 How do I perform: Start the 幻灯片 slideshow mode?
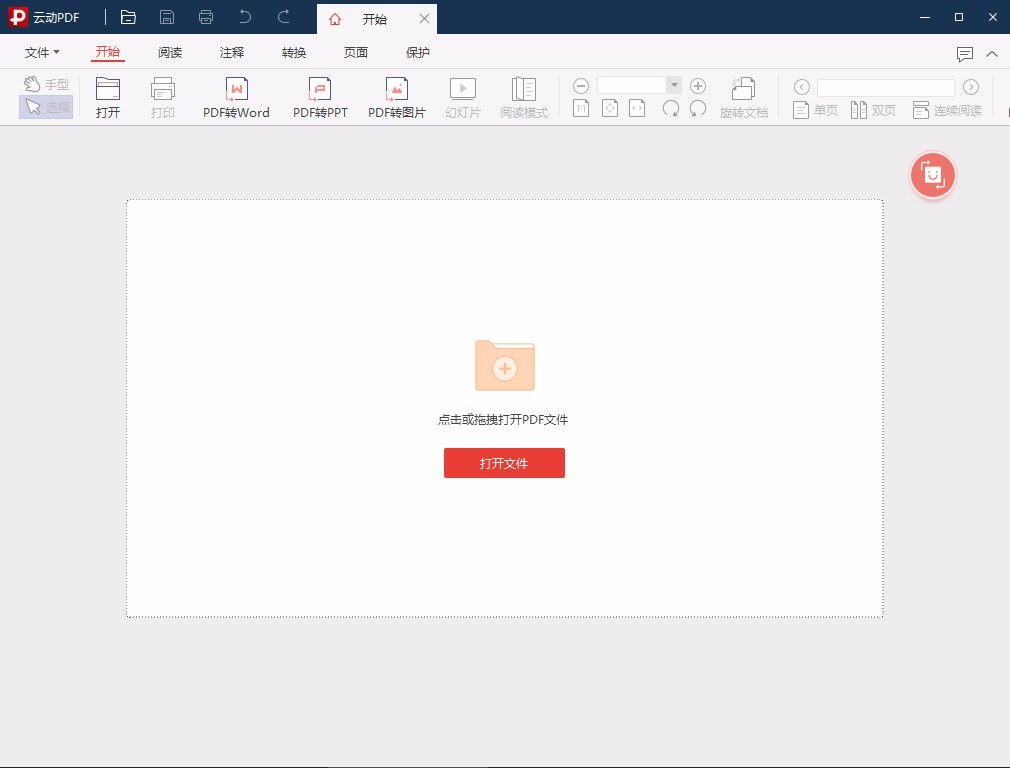[x=463, y=98]
